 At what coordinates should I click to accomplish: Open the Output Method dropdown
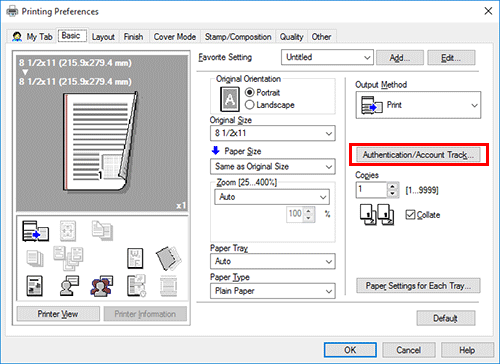tap(418, 105)
